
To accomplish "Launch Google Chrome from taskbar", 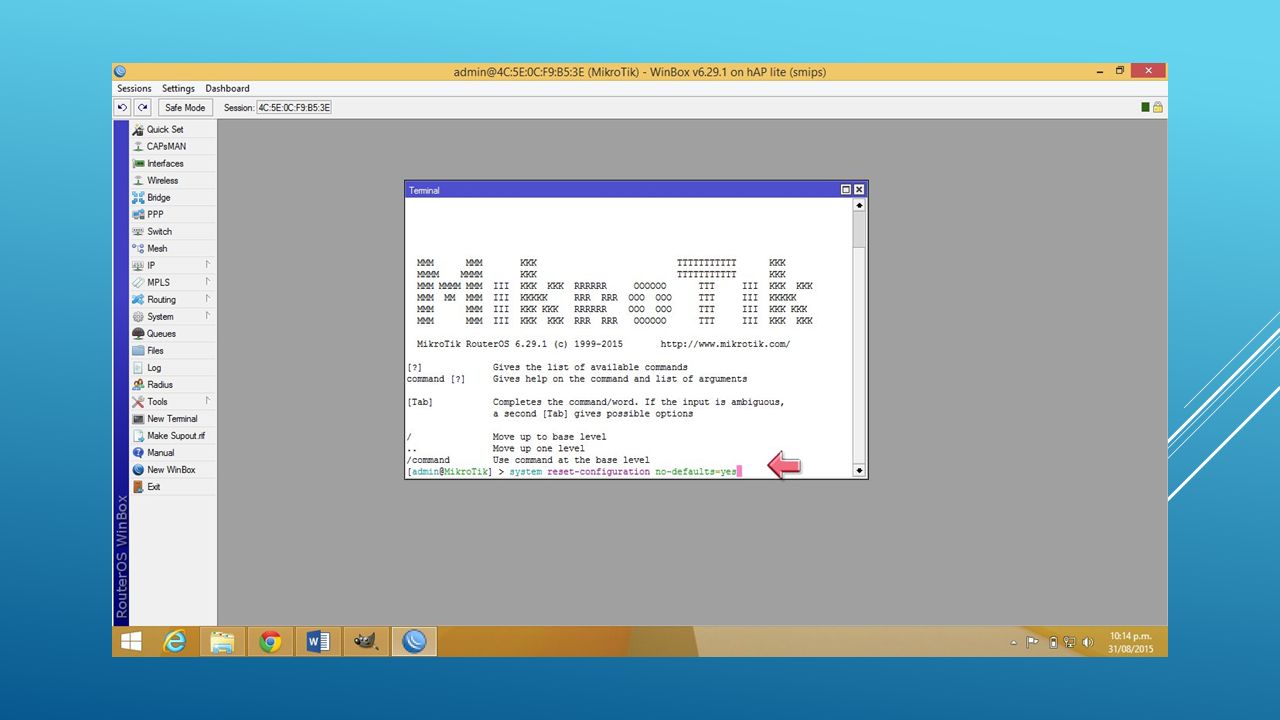I will pos(270,642).
